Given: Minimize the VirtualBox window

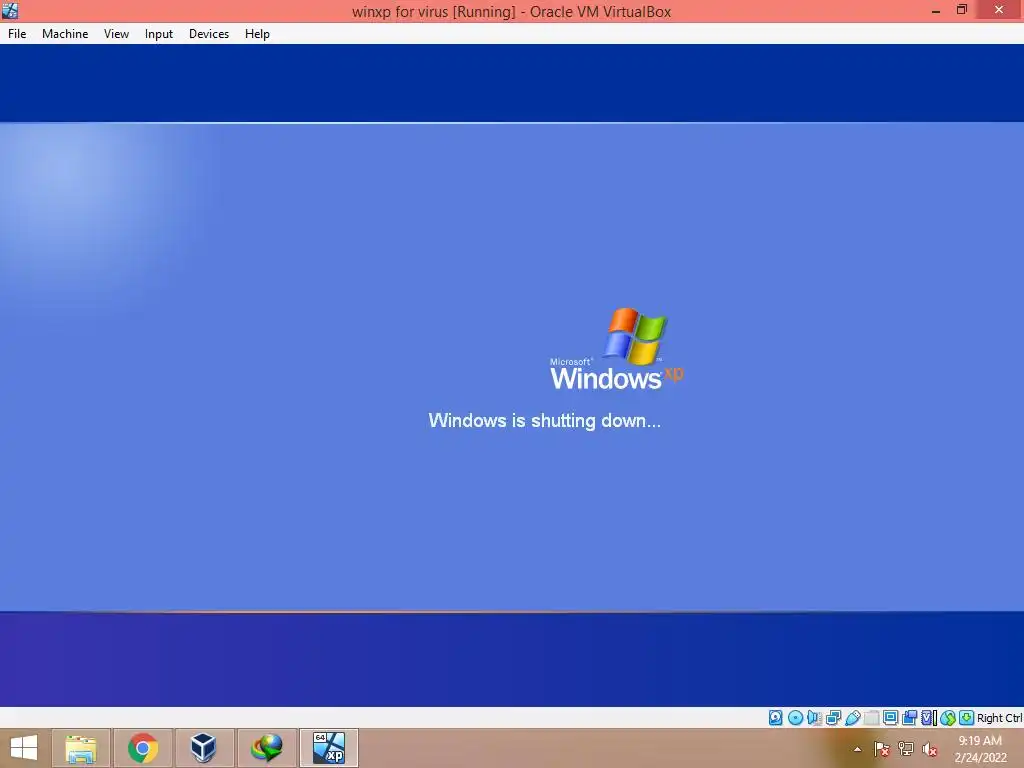Looking at the screenshot, I should (x=936, y=10).
